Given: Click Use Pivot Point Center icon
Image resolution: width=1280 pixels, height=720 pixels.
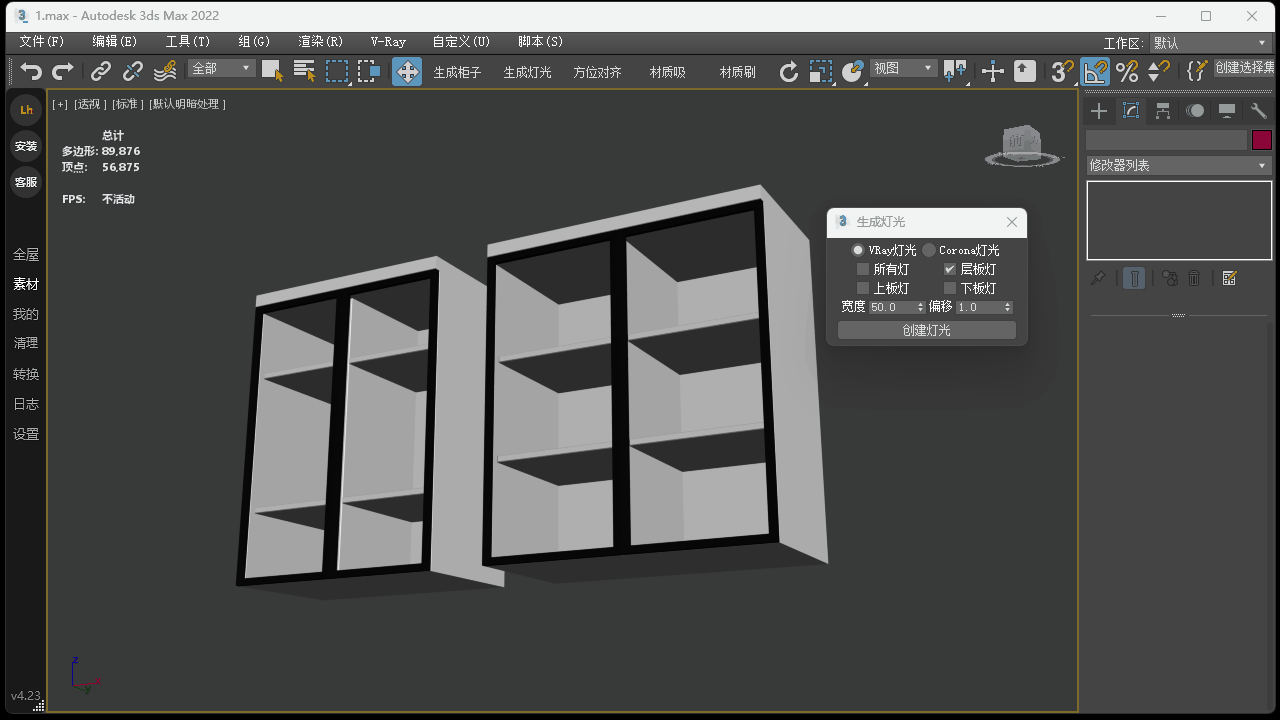Looking at the screenshot, I should tap(955, 71).
